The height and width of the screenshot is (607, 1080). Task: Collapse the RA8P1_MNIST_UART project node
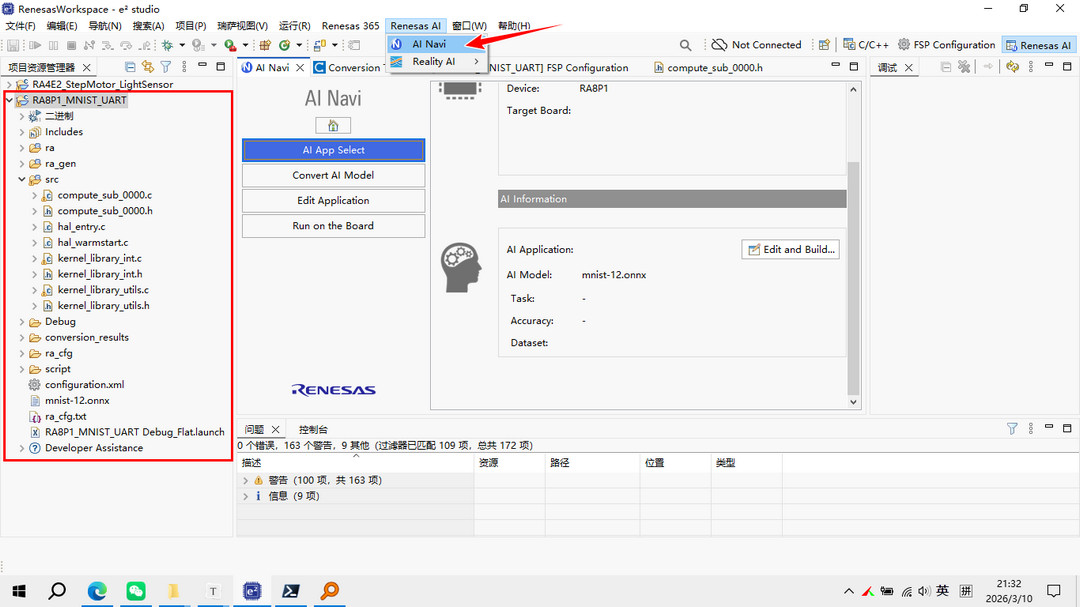pyautogui.click(x=9, y=100)
